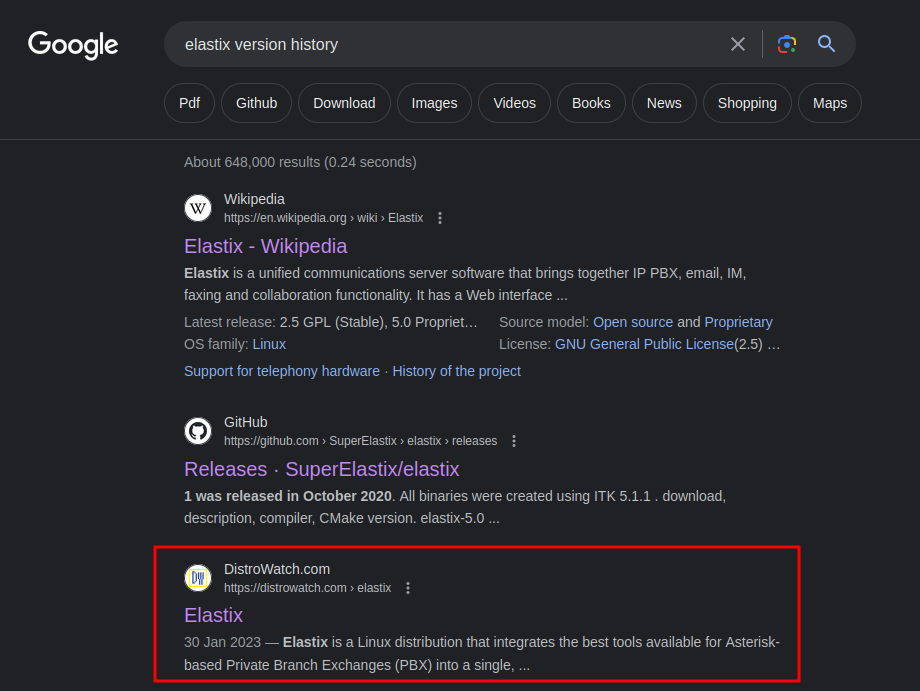Click the 'DistroWatch.com' site name

pyautogui.click(x=277, y=569)
